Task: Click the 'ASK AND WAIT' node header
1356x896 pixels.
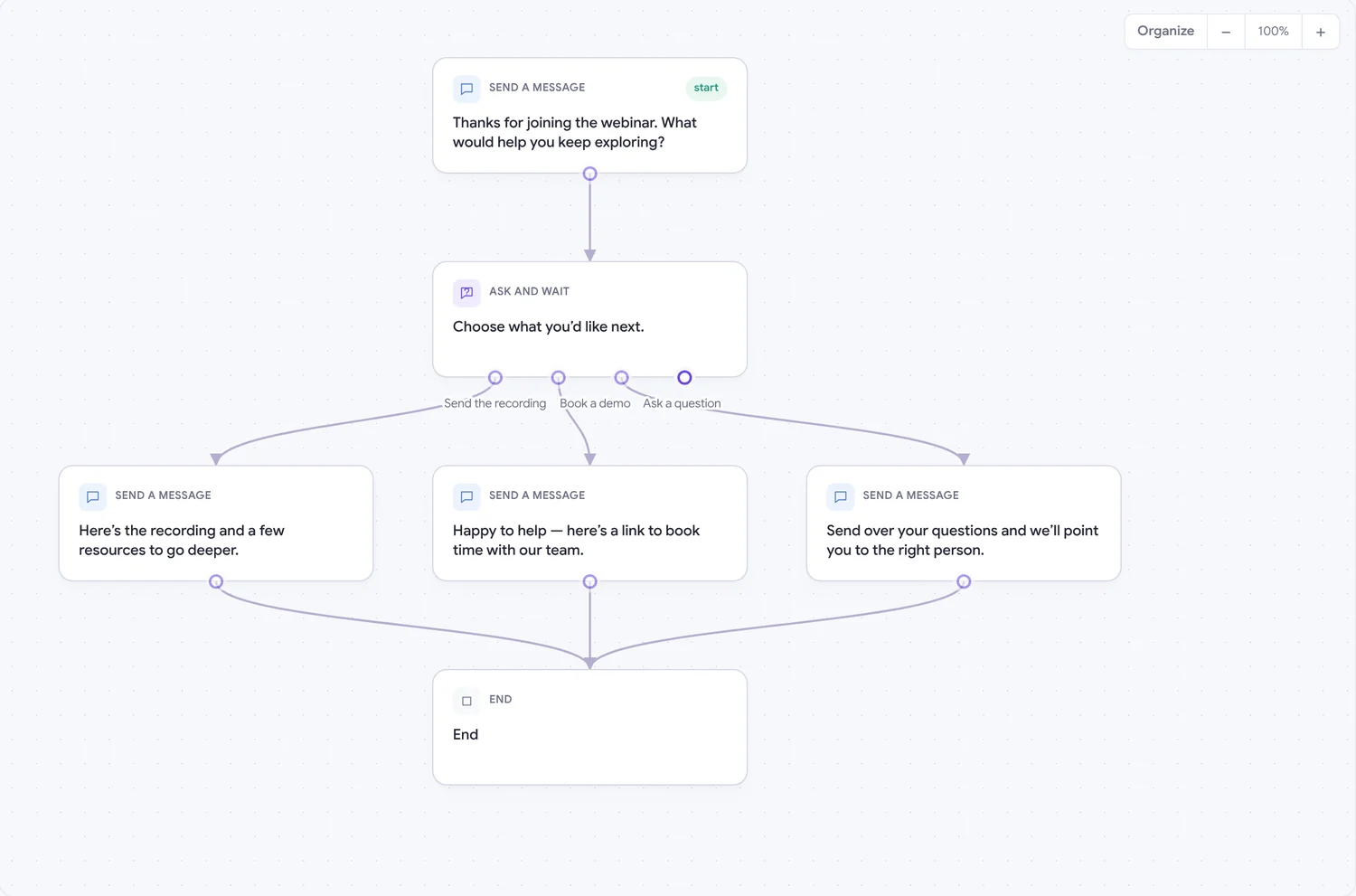Action: tap(529, 291)
